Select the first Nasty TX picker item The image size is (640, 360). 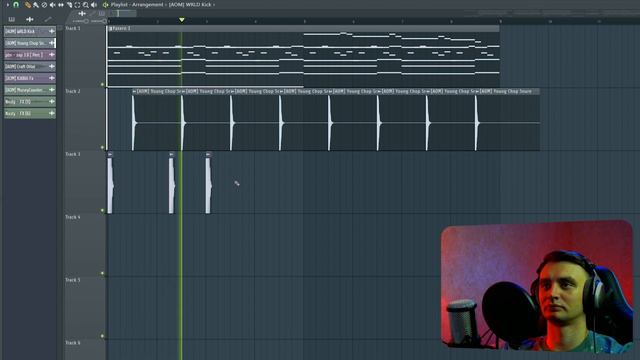coord(30,102)
